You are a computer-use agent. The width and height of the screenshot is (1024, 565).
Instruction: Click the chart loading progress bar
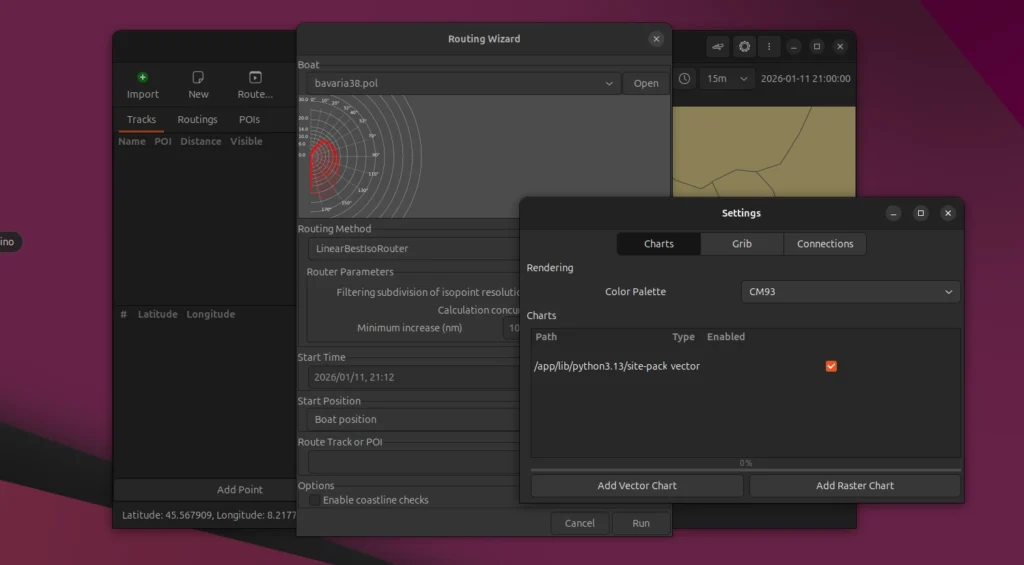[x=745, y=469]
